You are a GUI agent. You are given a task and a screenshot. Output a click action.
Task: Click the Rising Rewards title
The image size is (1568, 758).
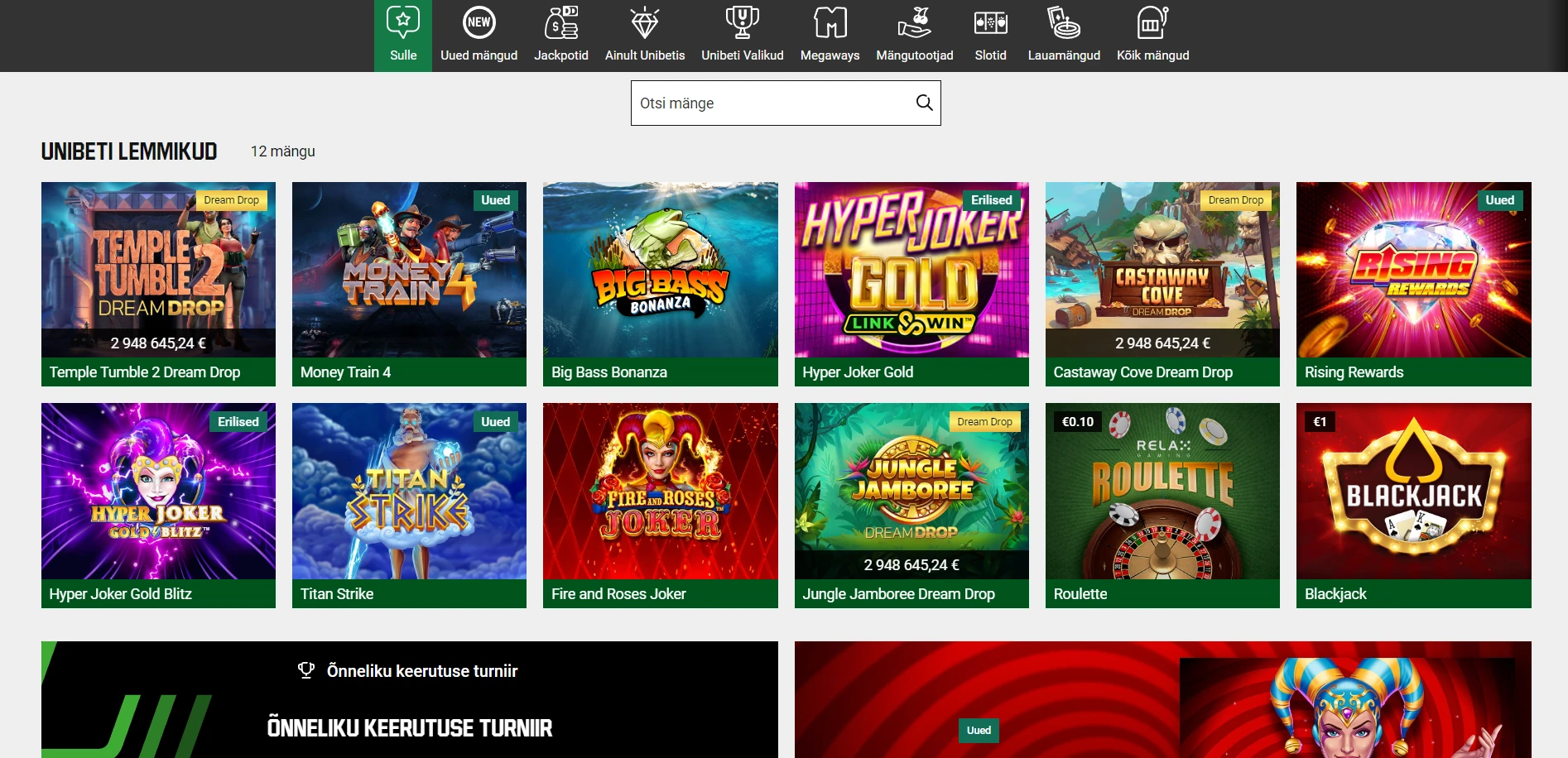coord(1354,372)
